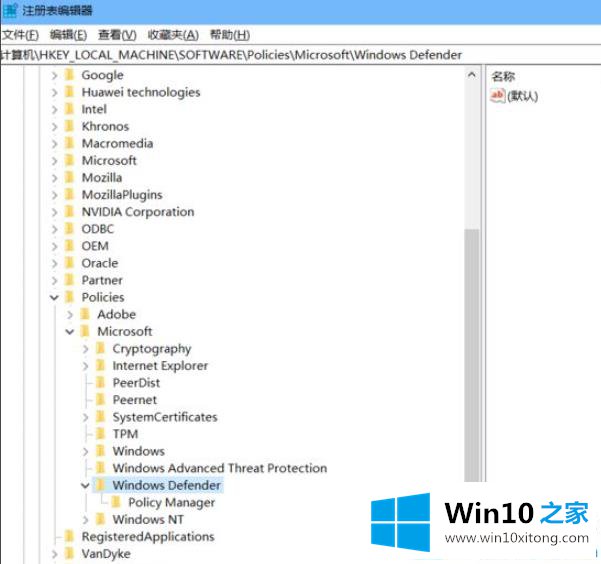
Task: Open the 收藏夹(A) menu
Action: pos(173,35)
